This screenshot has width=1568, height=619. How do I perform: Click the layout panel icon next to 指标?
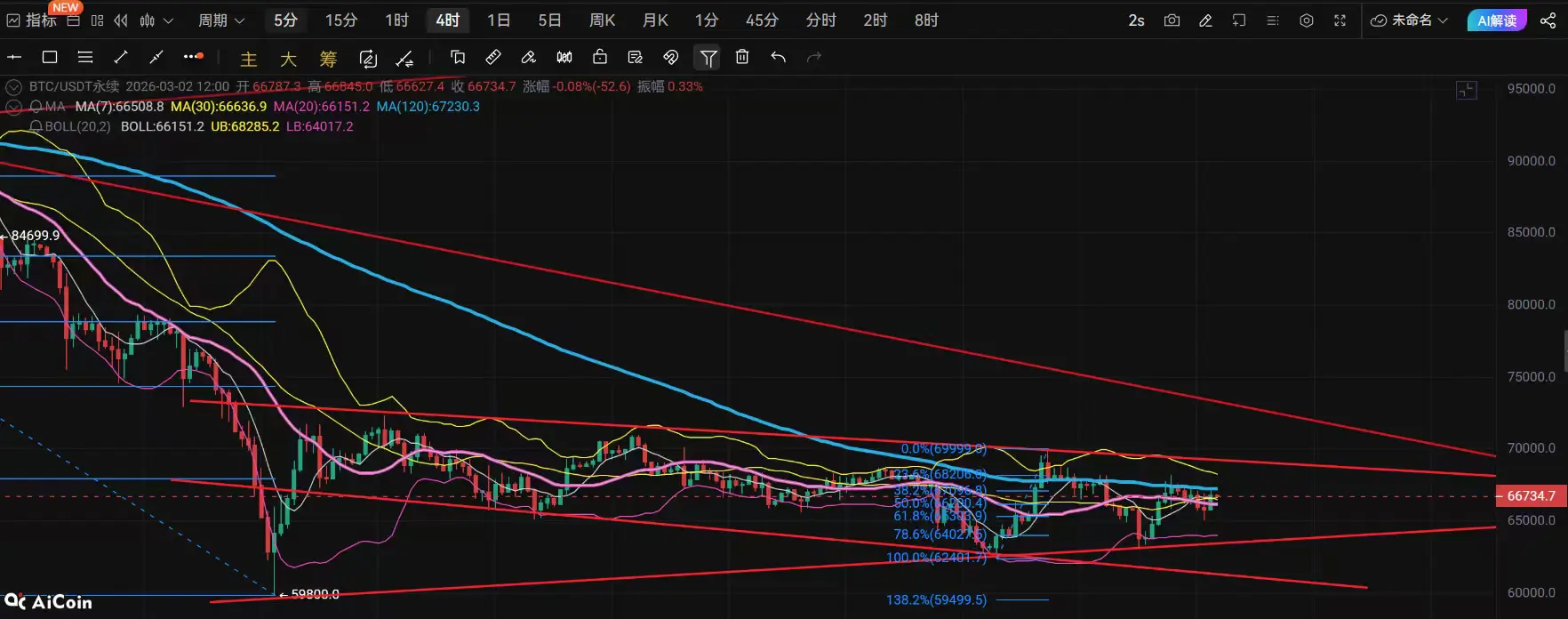74,20
